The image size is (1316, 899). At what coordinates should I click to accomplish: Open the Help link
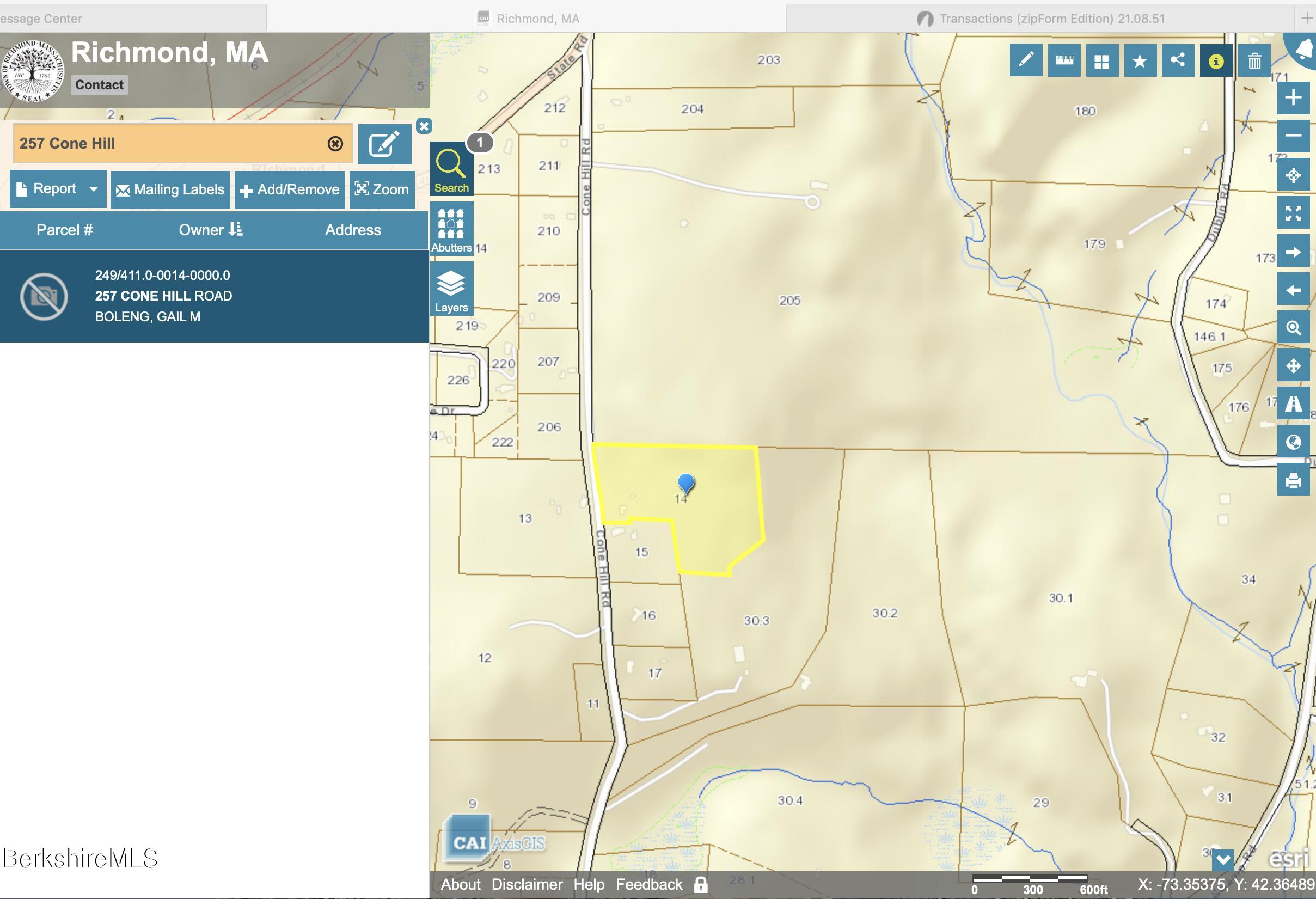click(589, 885)
